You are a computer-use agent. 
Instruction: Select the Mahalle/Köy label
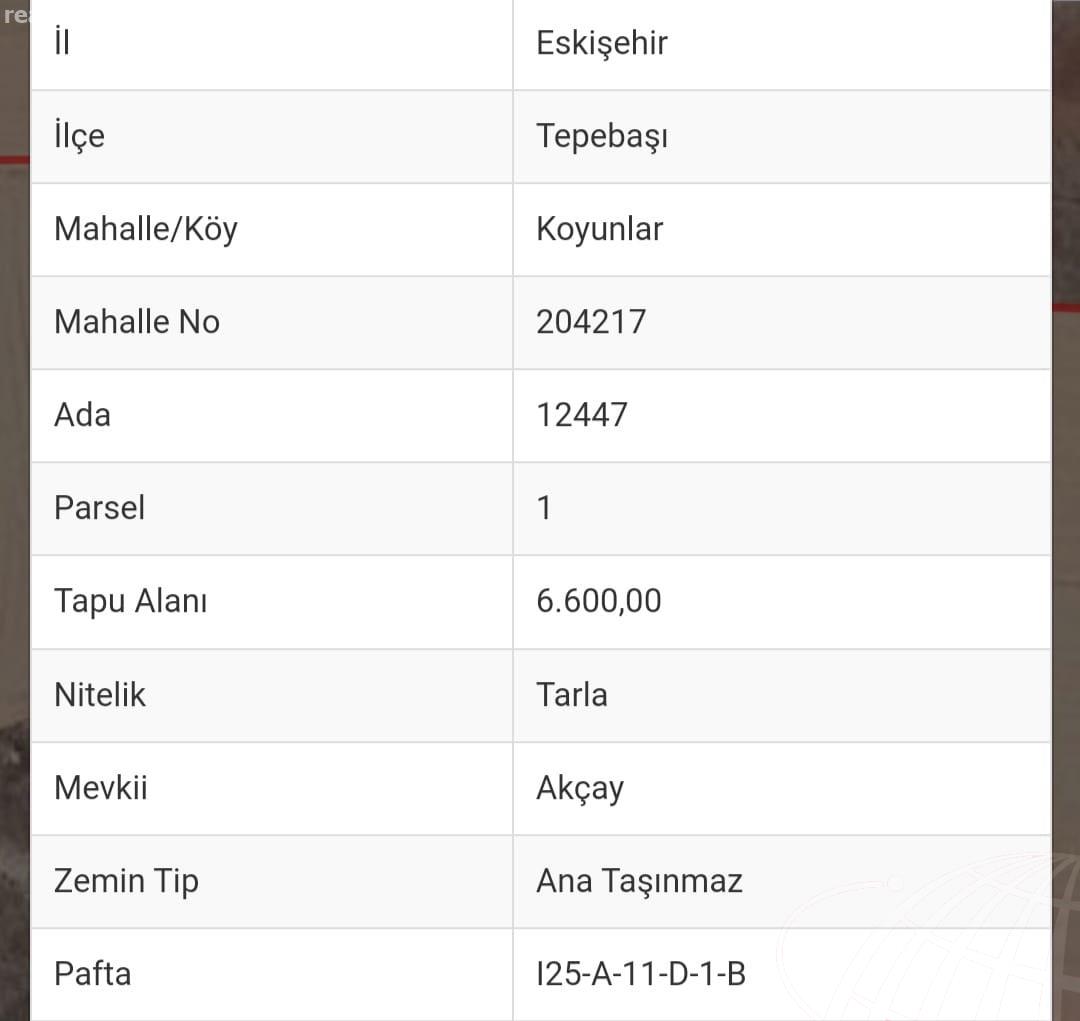tap(146, 229)
